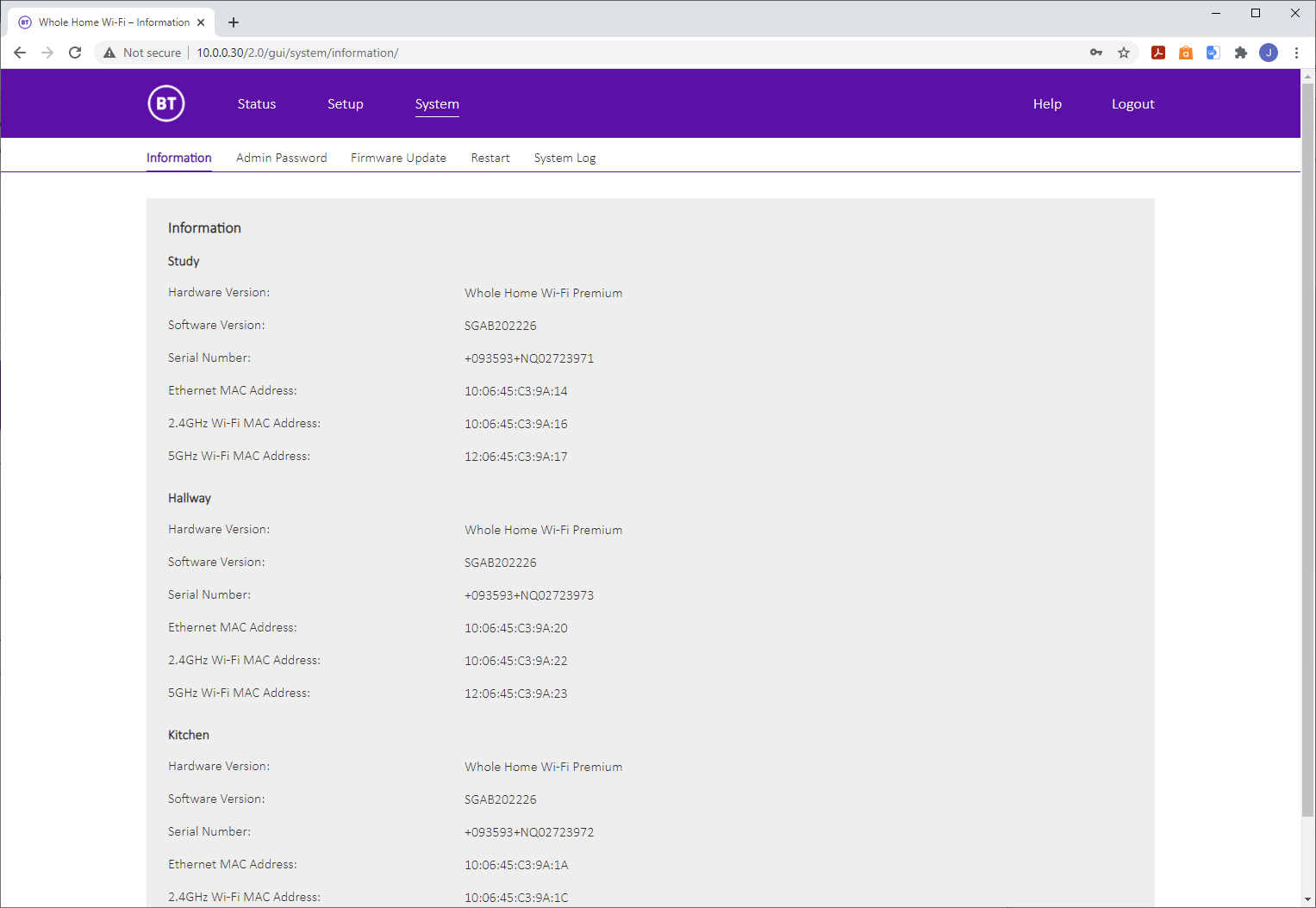Open the Help link
1316x908 pixels.
tap(1047, 104)
